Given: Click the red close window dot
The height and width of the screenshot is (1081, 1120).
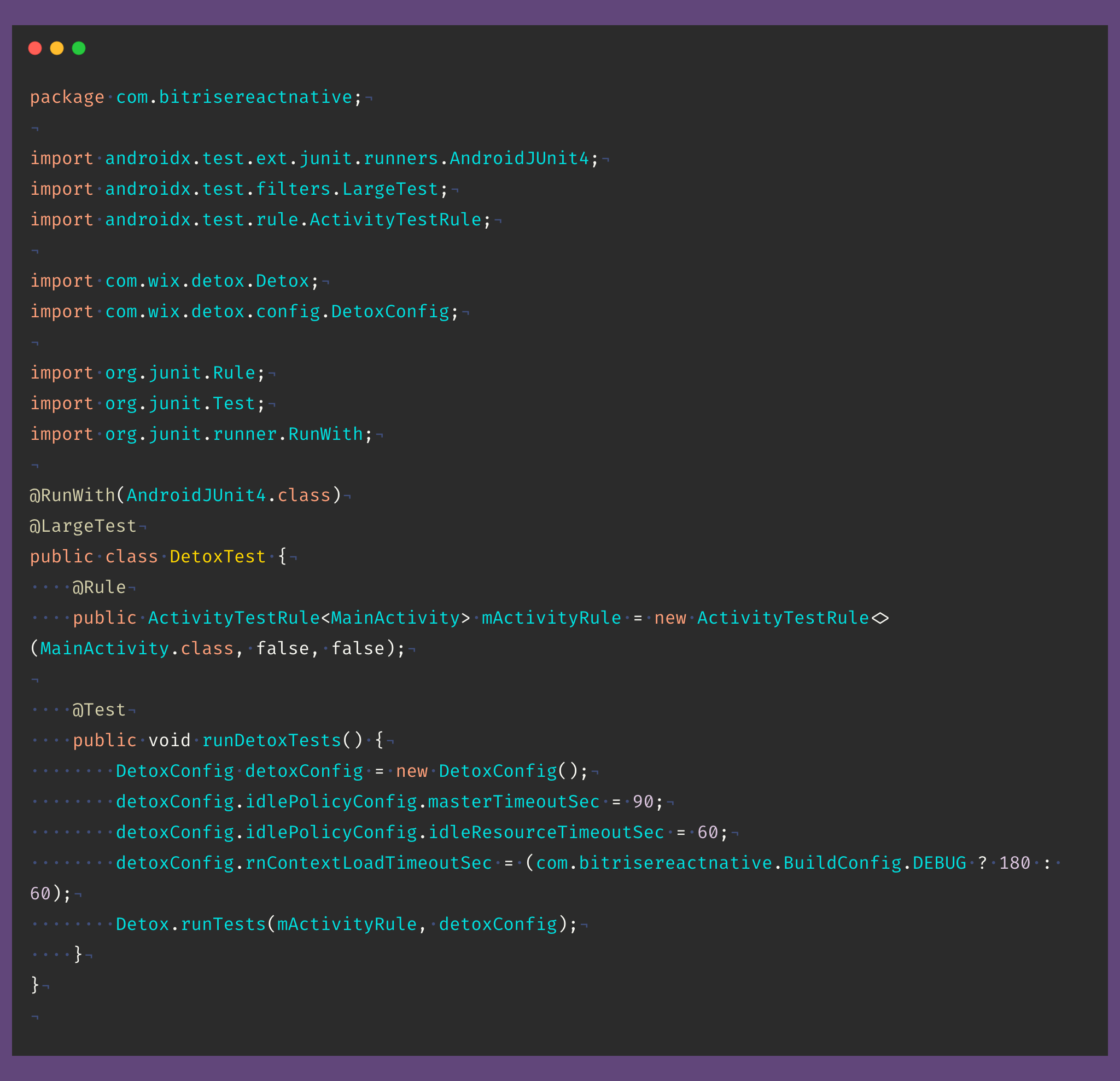Looking at the screenshot, I should point(35,49).
